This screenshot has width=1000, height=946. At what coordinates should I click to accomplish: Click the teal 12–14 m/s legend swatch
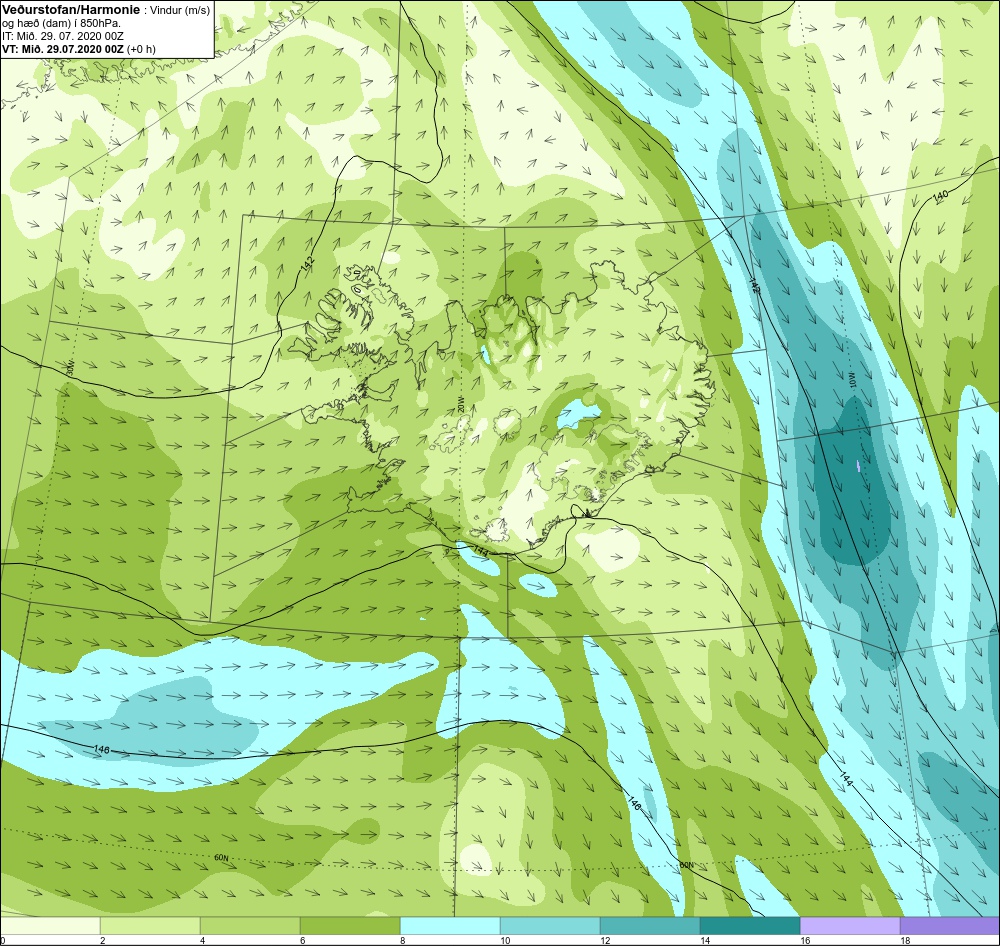pyautogui.click(x=650, y=925)
